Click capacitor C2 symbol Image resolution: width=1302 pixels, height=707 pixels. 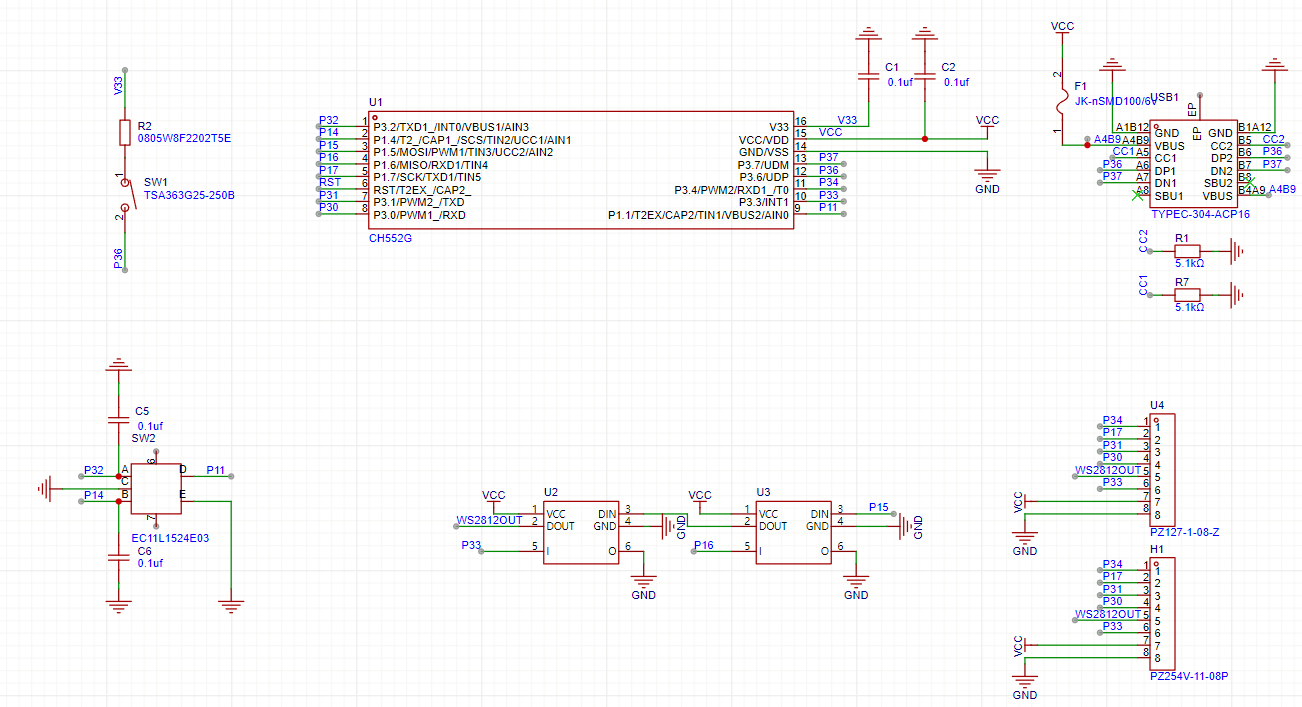(x=925, y=74)
